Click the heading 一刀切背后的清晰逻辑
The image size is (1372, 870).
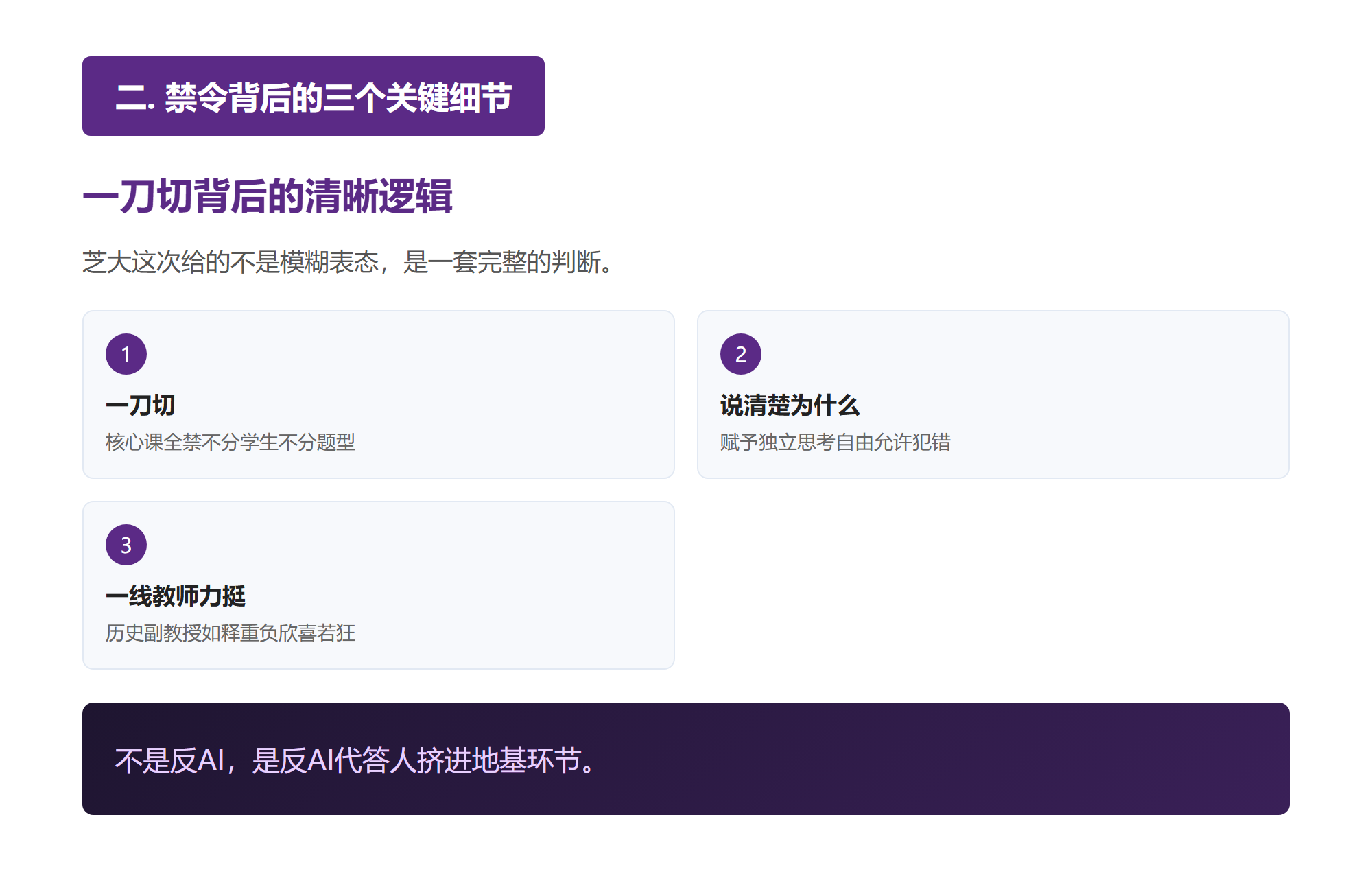click(268, 197)
